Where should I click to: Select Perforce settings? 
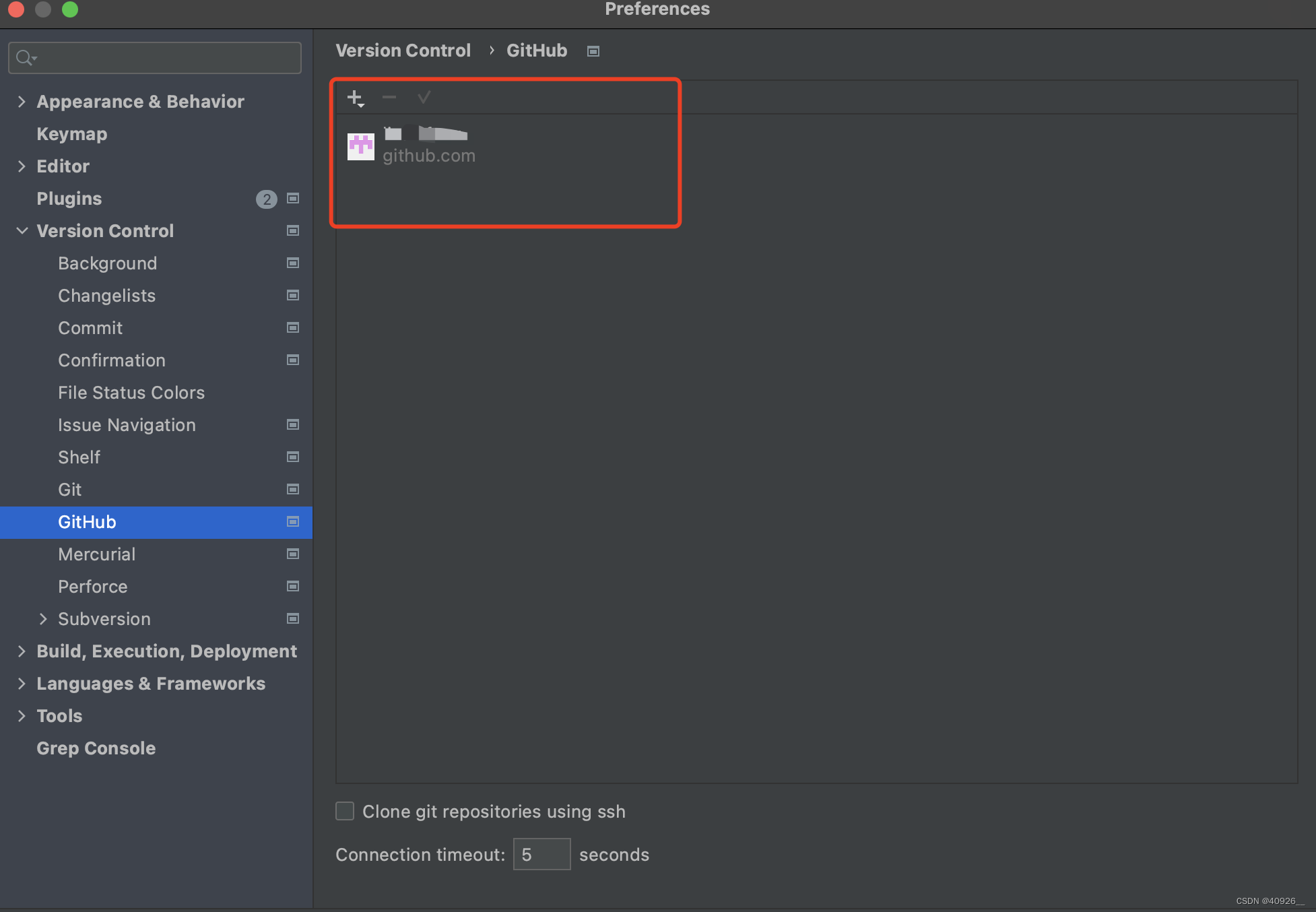pyautogui.click(x=92, y=587)
